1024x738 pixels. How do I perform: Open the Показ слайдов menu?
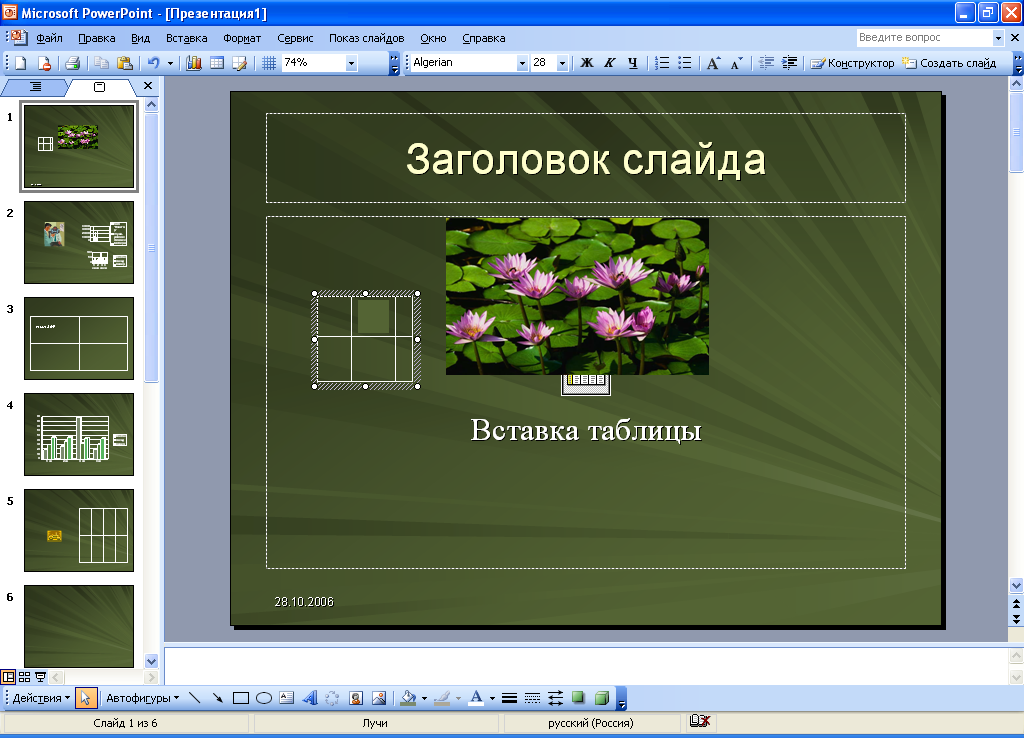click(x=366, y=38)
